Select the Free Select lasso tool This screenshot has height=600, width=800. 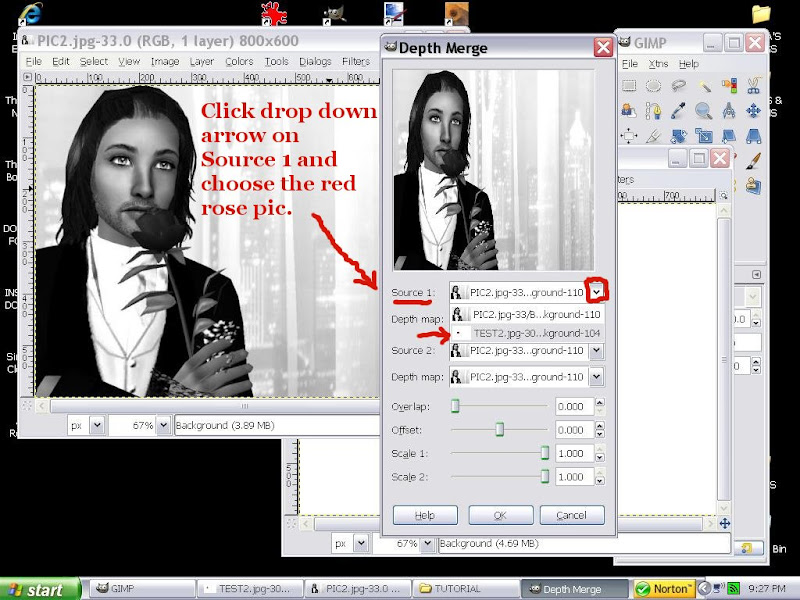click(x=679, y=86)
